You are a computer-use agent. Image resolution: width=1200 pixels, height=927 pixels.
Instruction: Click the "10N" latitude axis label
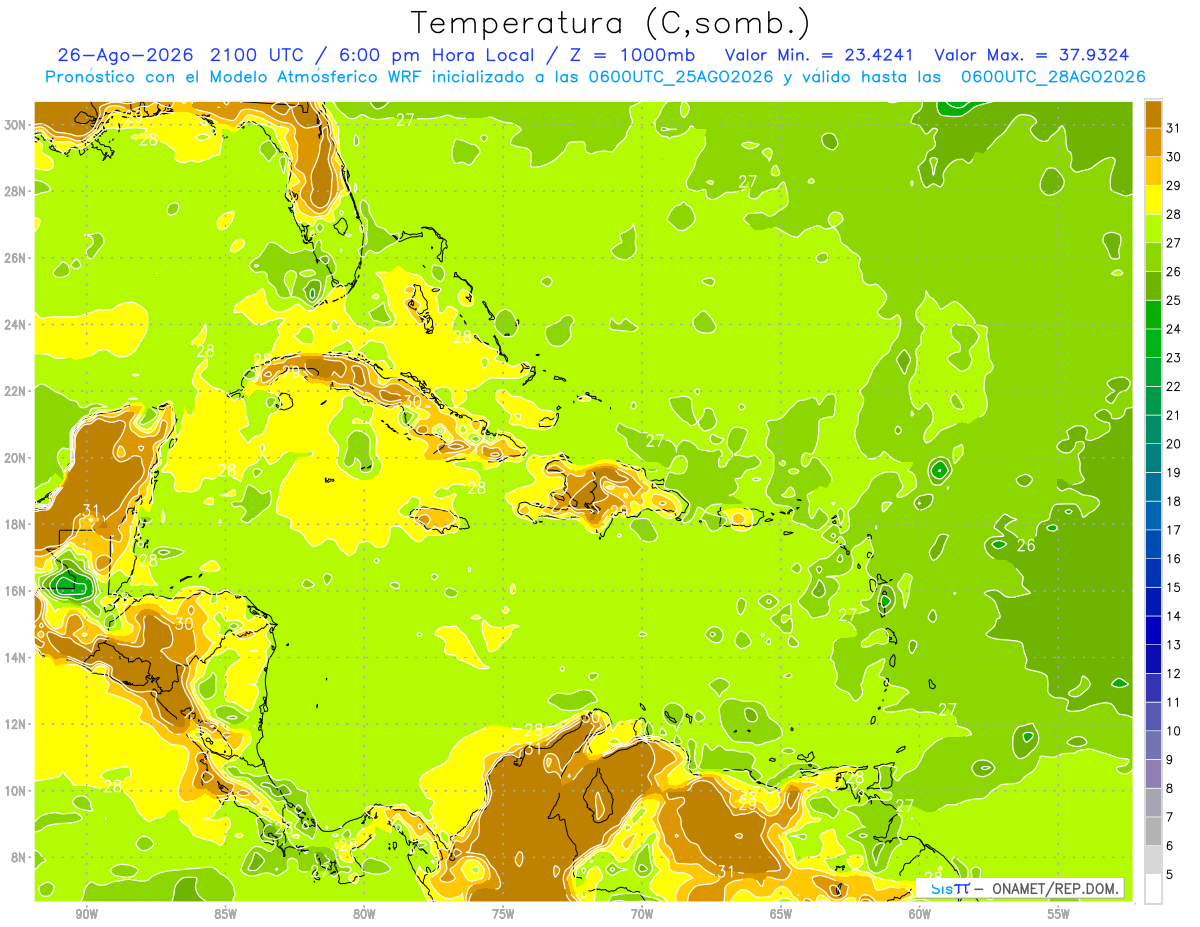click(15, 790)
